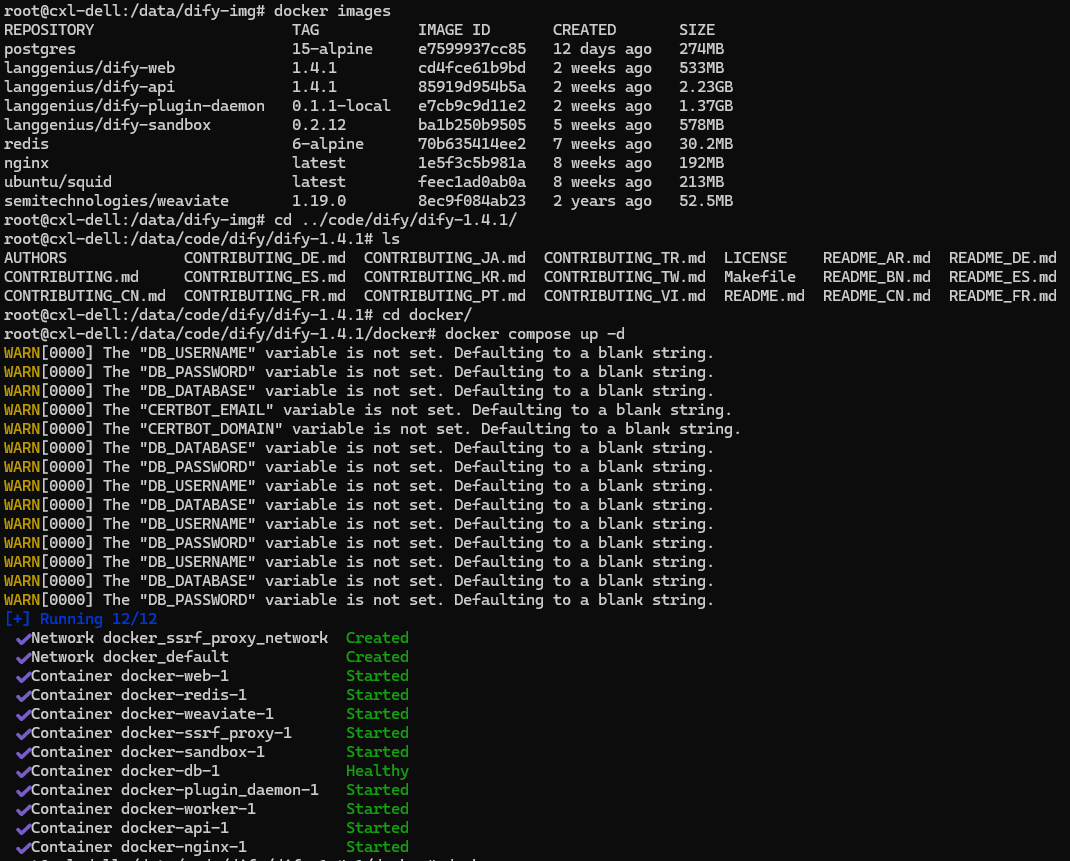Click the checkmark beside Container docker-api-1
The image size is (1070, 861).
click(23, 828)
